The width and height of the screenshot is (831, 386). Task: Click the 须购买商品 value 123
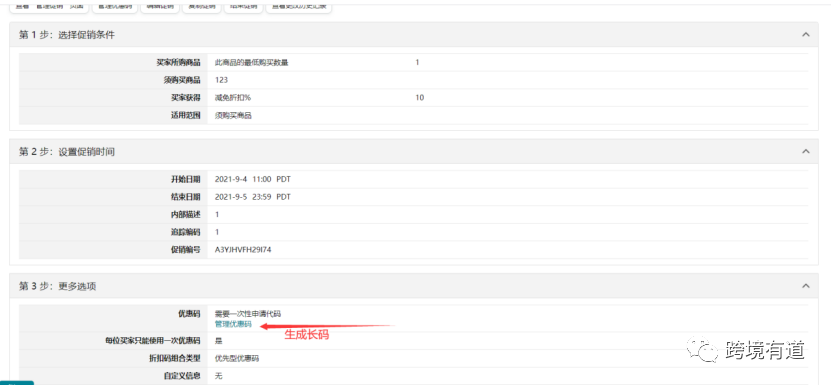tap(221, 80)
